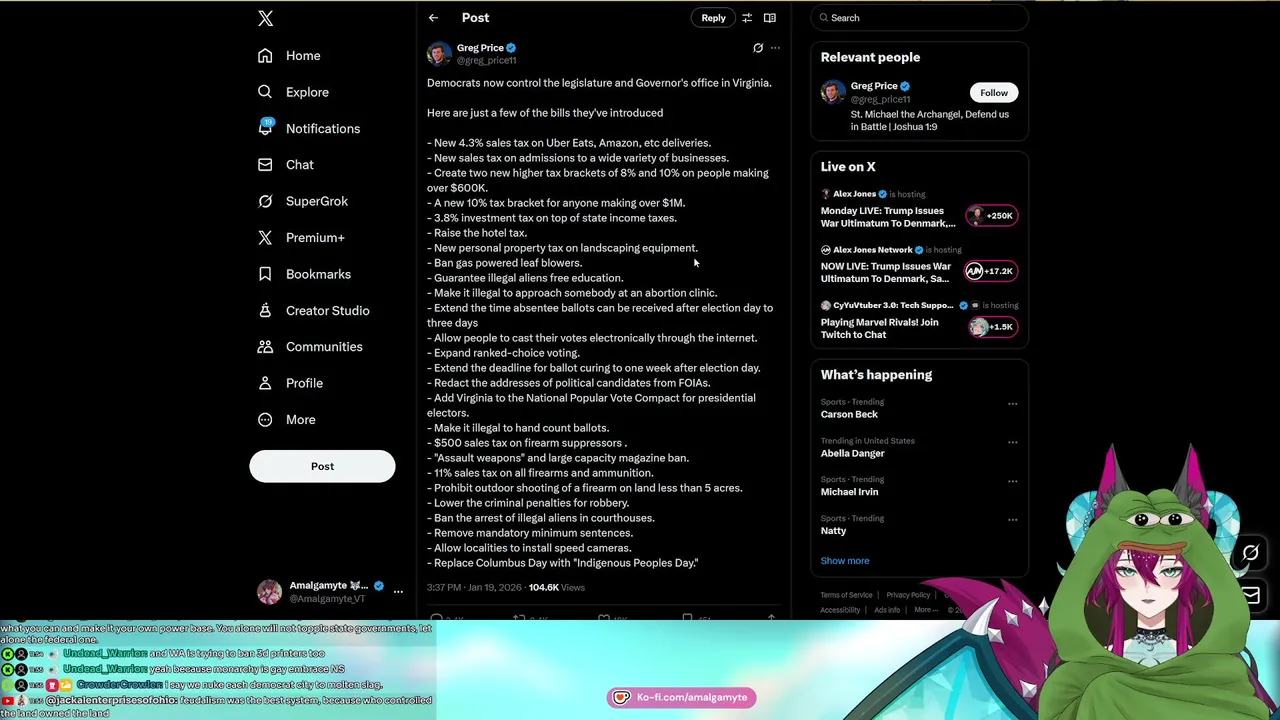Open Natty trending topic
1280x720 pixels.
tap(833, 531)
